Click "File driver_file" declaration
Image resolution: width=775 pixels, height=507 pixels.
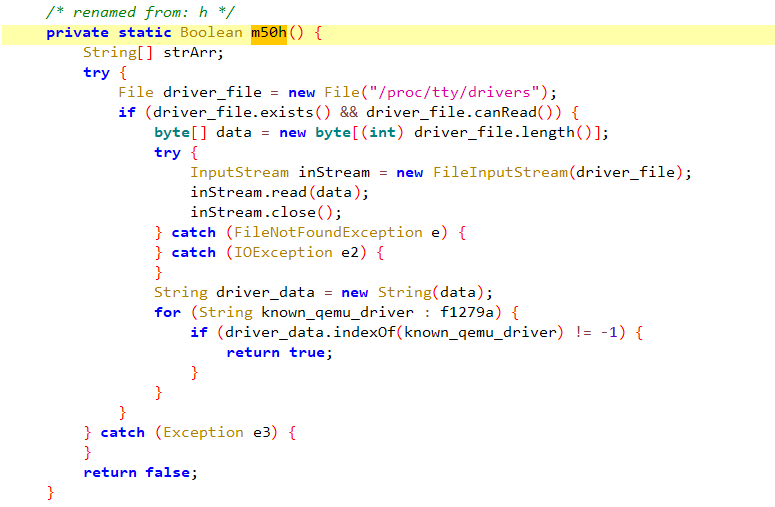coord(190,92)
